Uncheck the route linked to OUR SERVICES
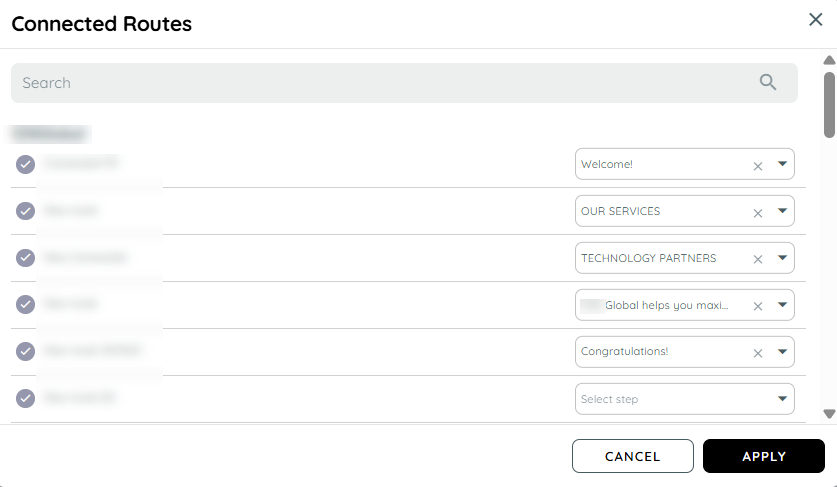This screenshot has width=837, height=487. click(26, 211)
